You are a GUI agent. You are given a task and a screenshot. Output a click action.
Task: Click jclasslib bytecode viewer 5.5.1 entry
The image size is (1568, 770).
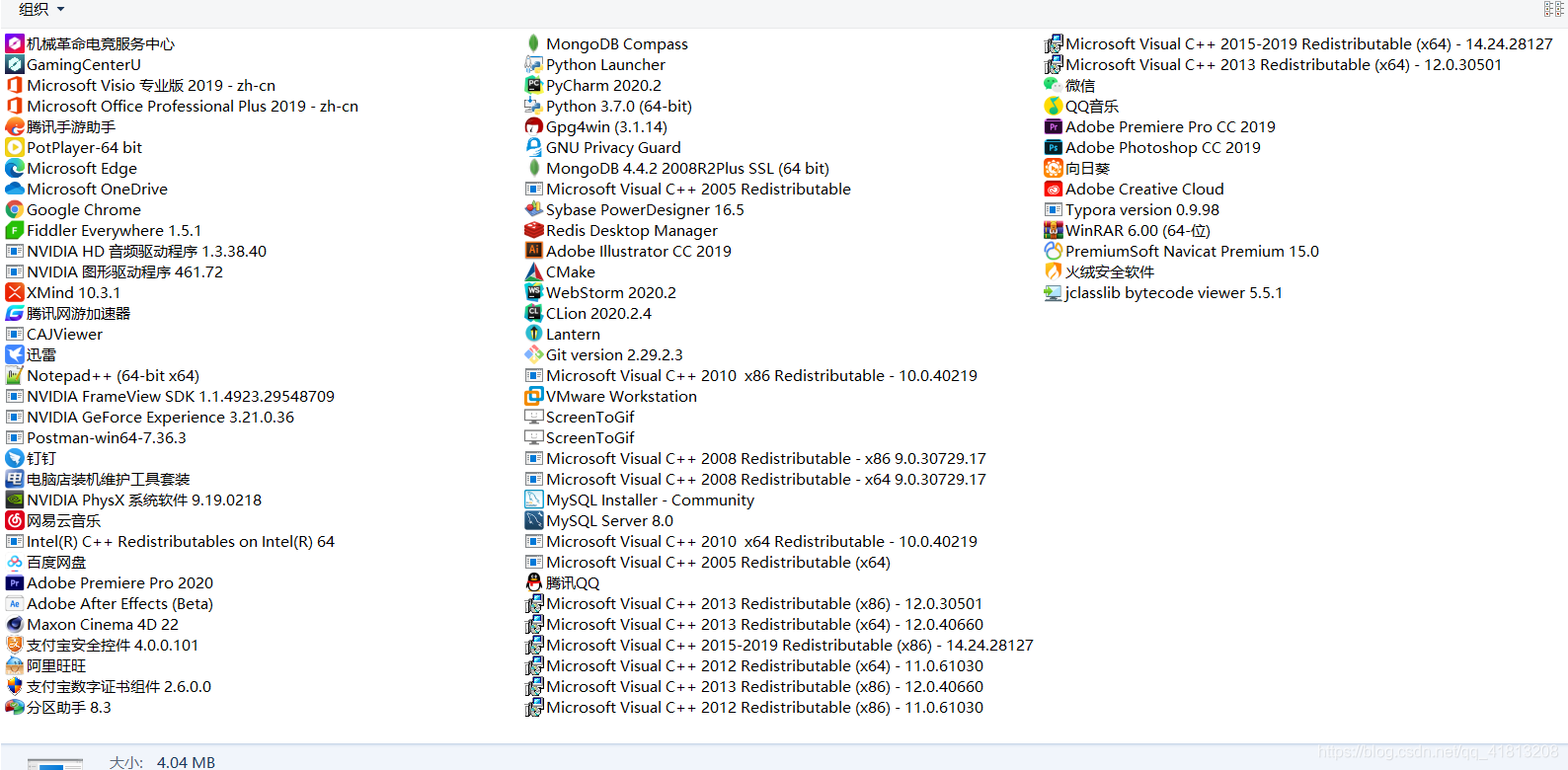pos(1164,292)
